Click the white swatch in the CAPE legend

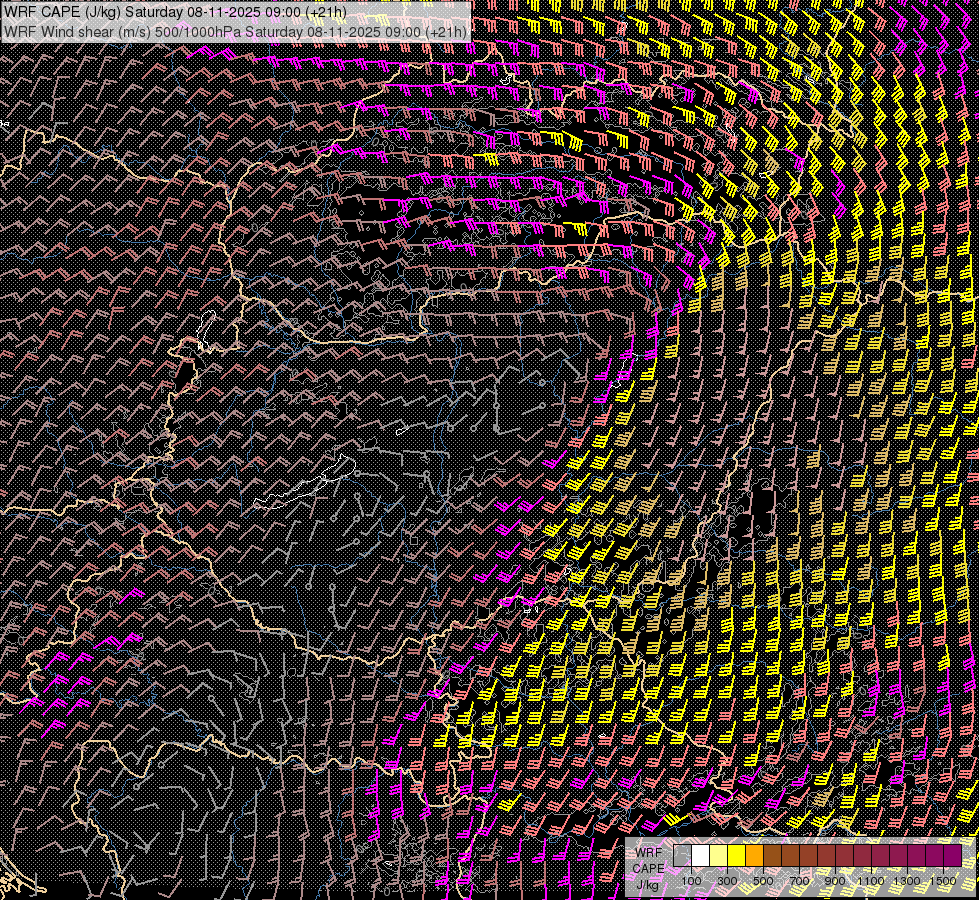(700, 856)
